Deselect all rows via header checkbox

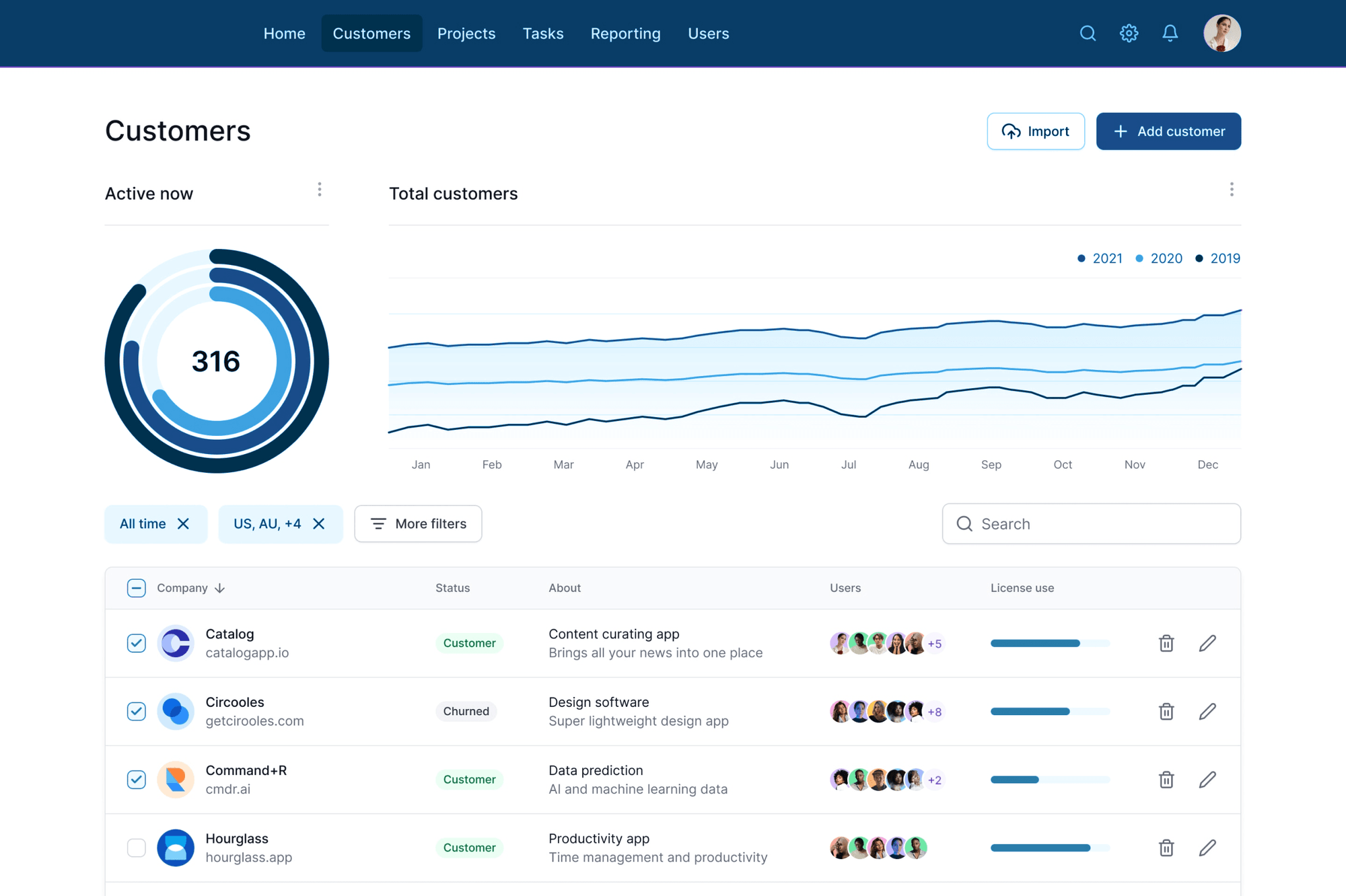point(137,587)
